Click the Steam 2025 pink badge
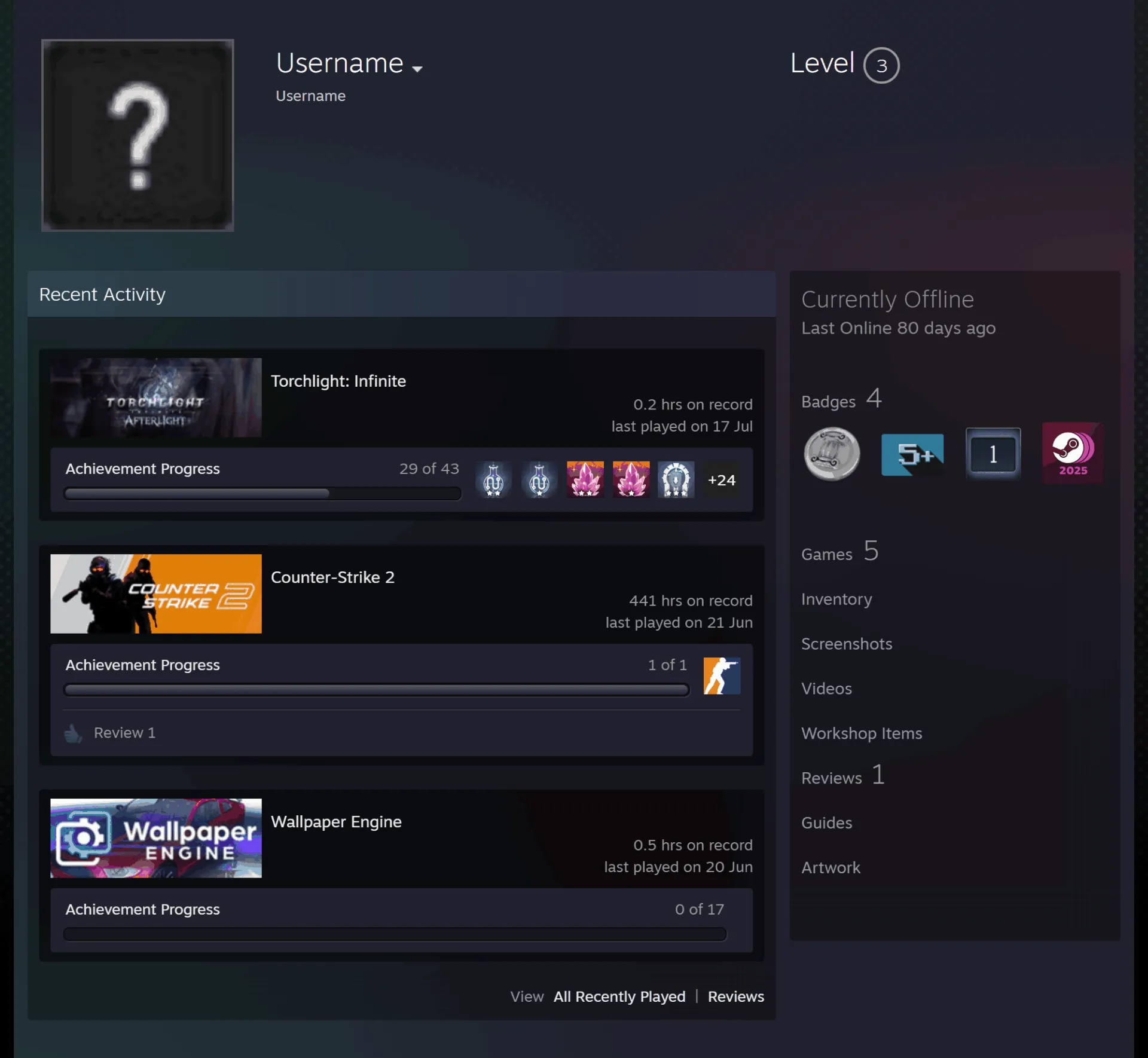The image size is (1148, 1058). 1073,453
